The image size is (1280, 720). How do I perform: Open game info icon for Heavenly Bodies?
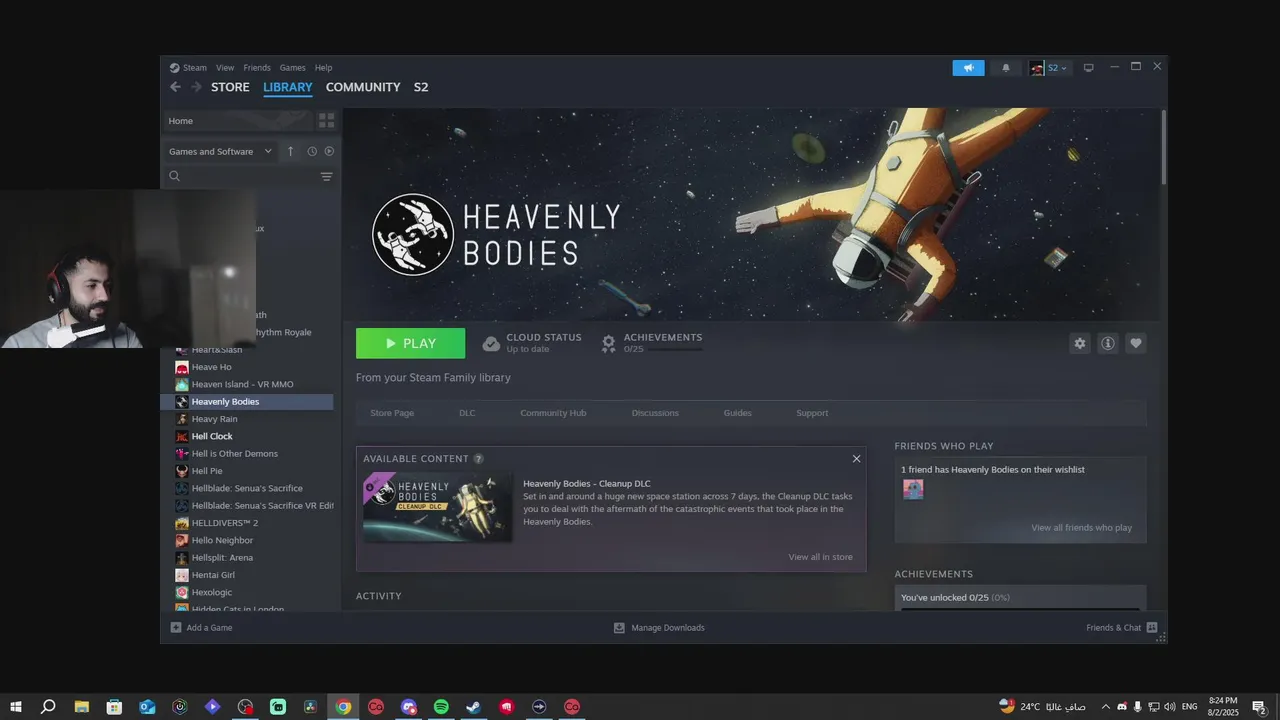point(1108,343)
